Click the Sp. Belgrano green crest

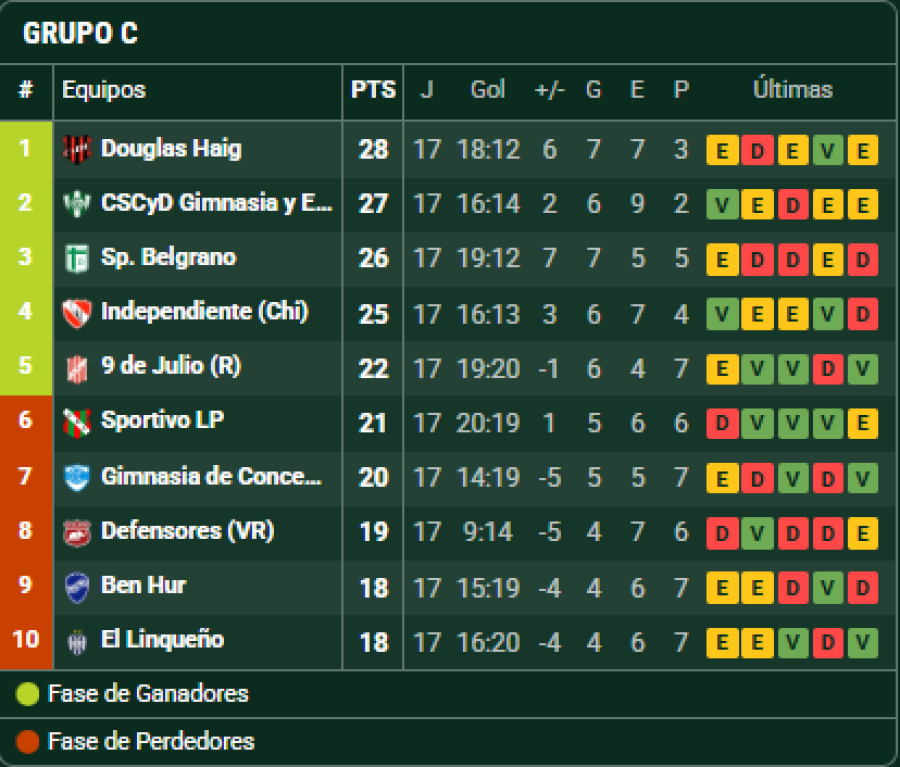tap(76, 257)
